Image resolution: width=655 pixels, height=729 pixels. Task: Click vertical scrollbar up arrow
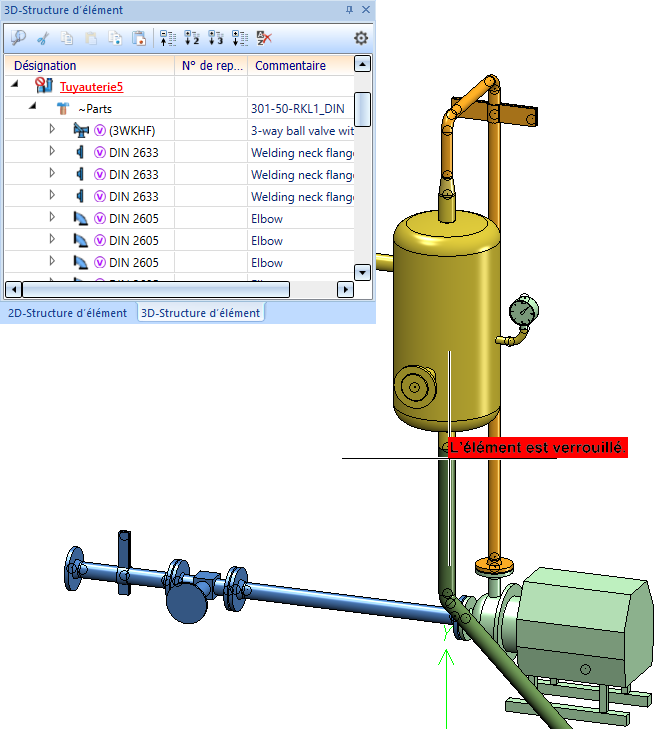[362, 64]
